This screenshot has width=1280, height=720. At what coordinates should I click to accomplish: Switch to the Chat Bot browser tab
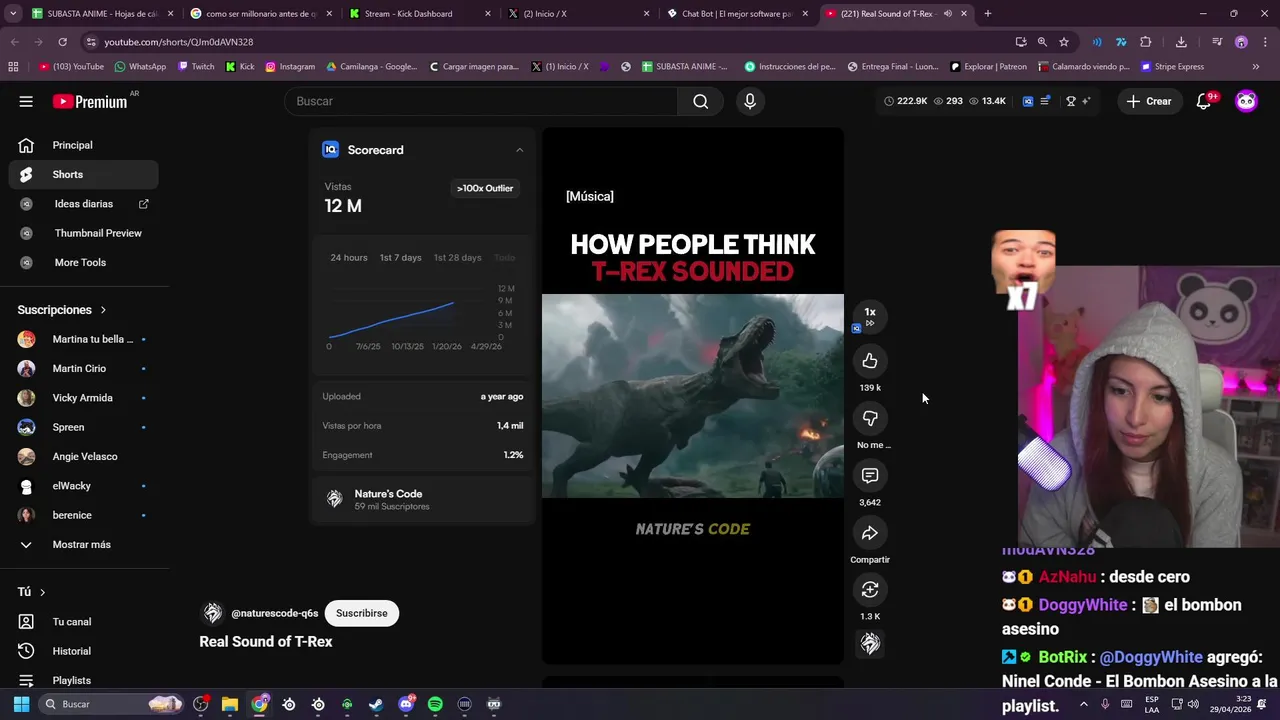(736, 14)
